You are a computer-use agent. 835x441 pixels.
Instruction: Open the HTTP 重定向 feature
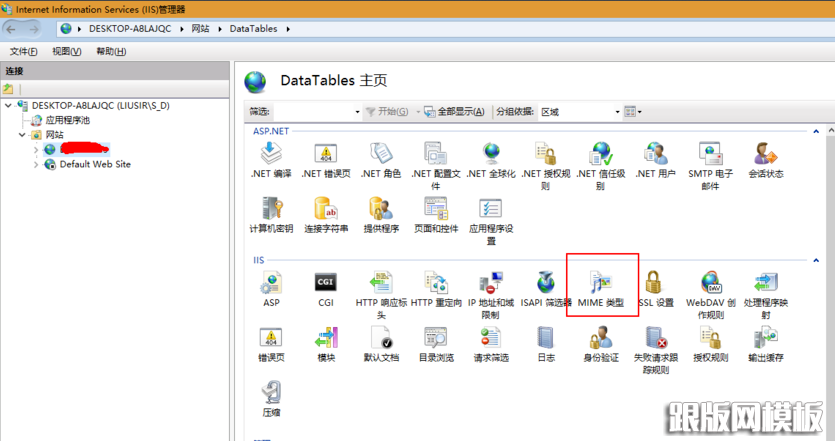tap(436, 289)
